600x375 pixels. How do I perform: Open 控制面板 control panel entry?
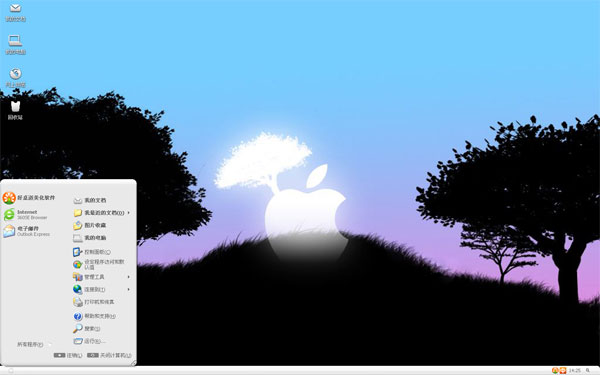pos(92,252)
